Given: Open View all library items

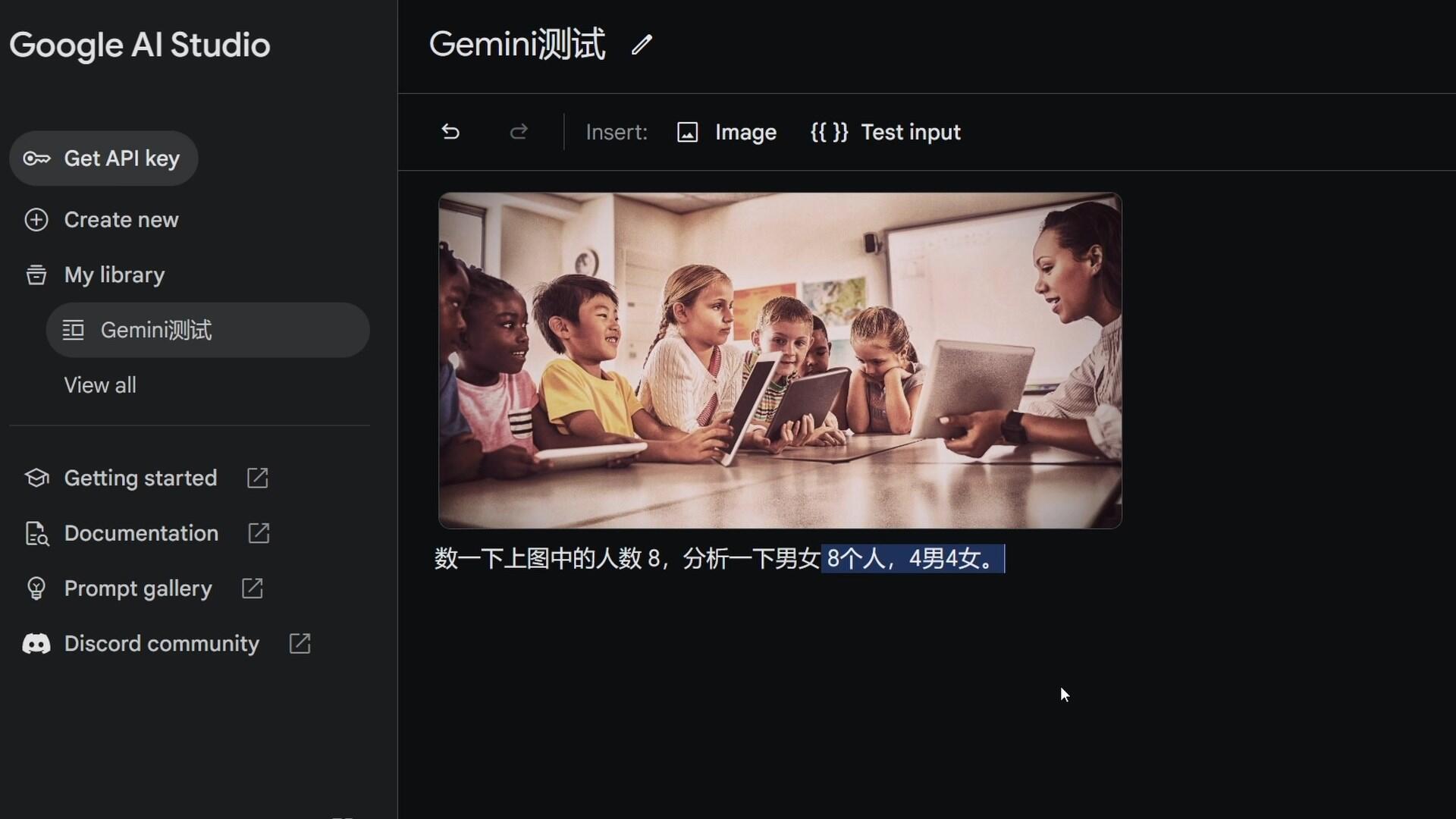Looking at the screenshot, I should [100, 385].
